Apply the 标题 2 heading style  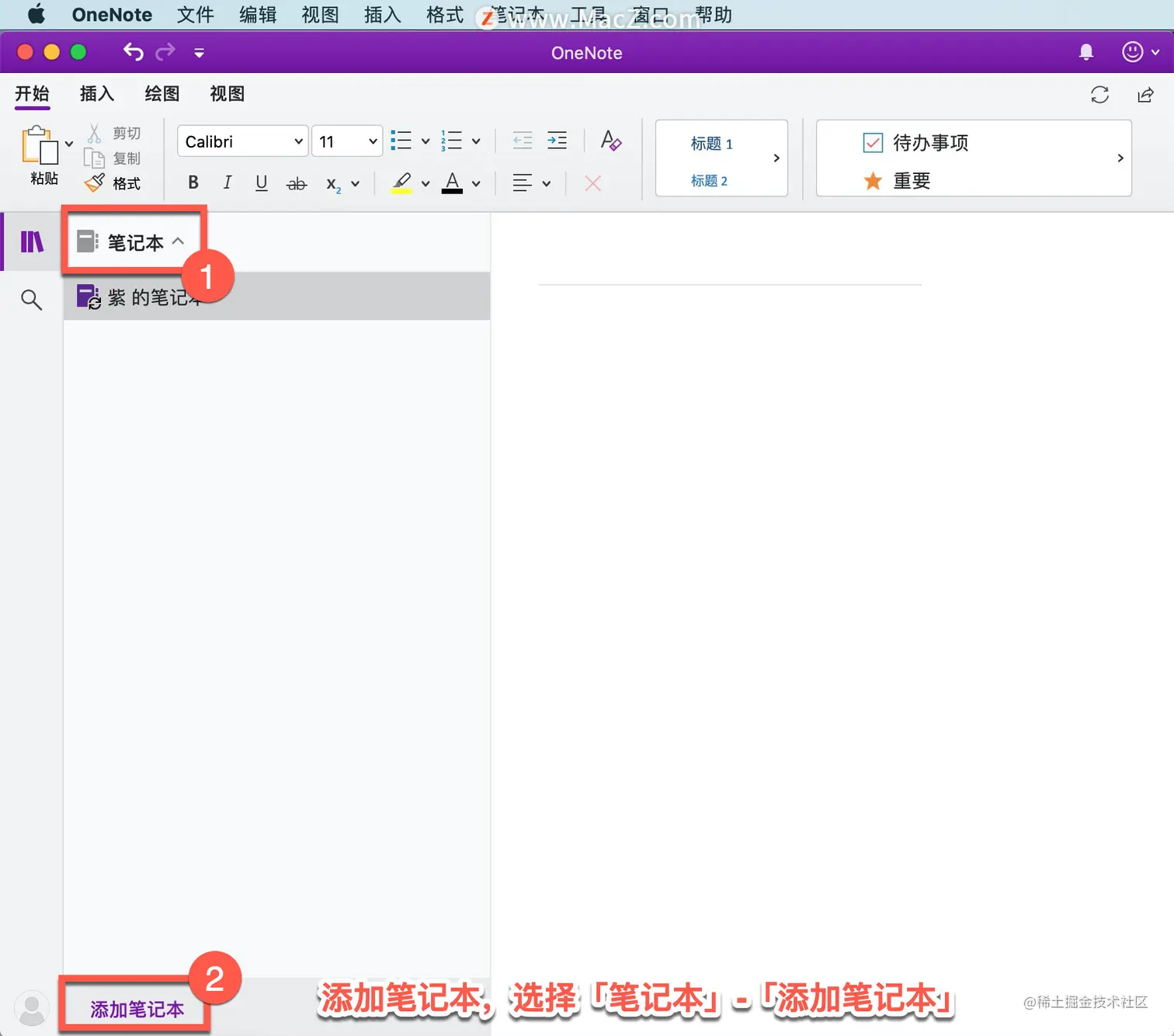[x=709, y=181]
